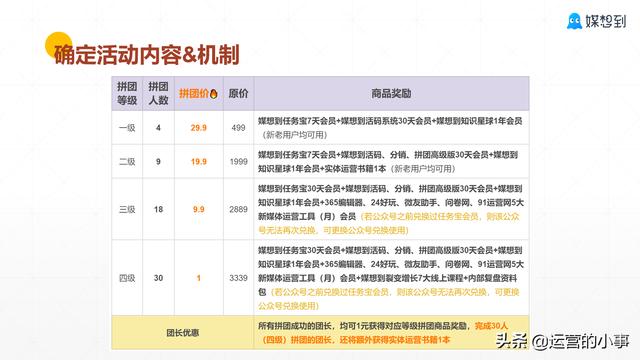Select the 四级 level cell
The image size is (640, 360).
[x=127, y=278]
